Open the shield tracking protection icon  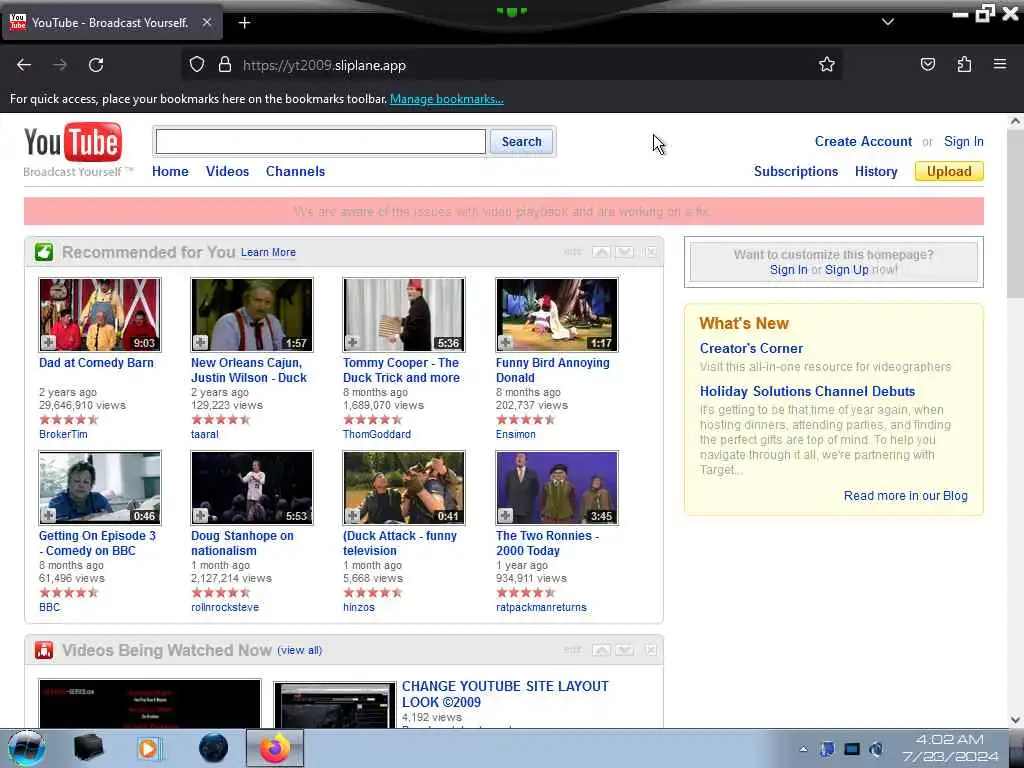tap(197, 65)
